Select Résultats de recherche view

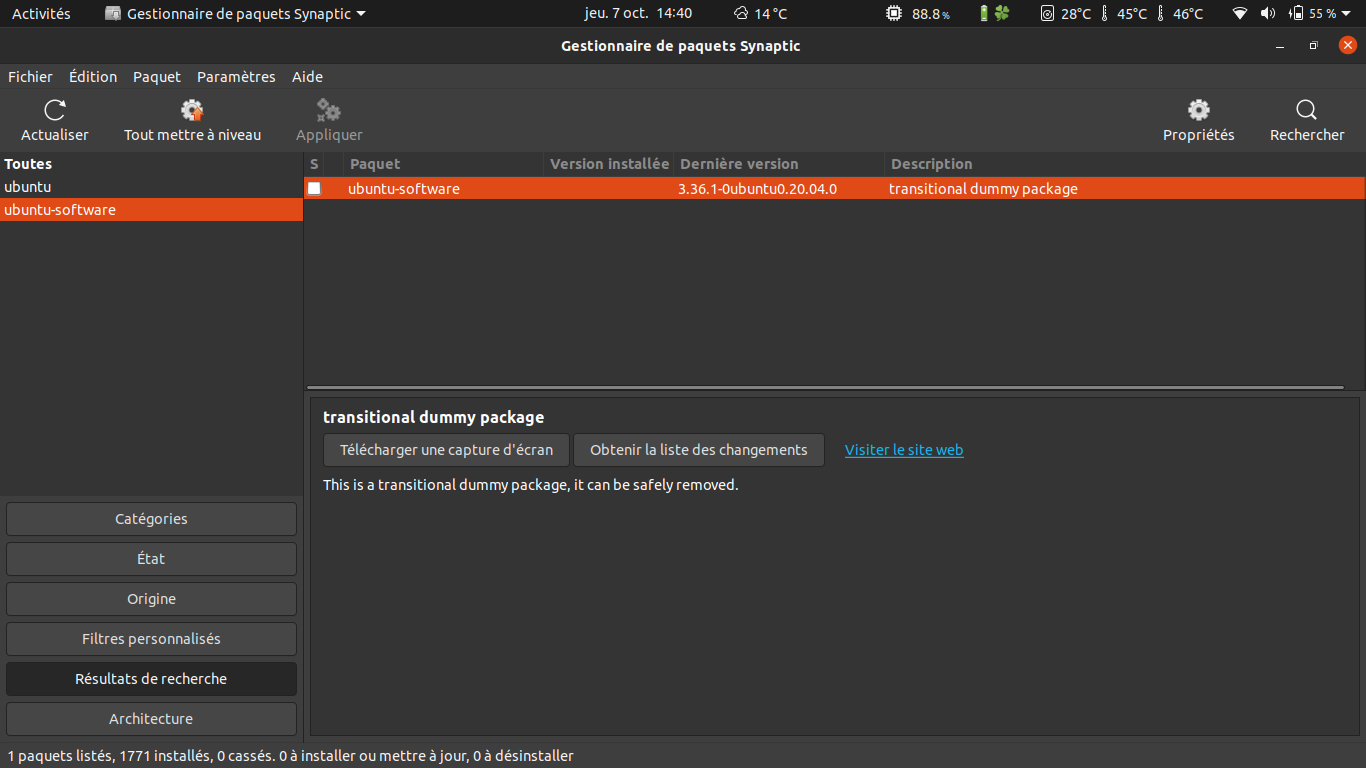pyautogui.click(x=151, y=679)
